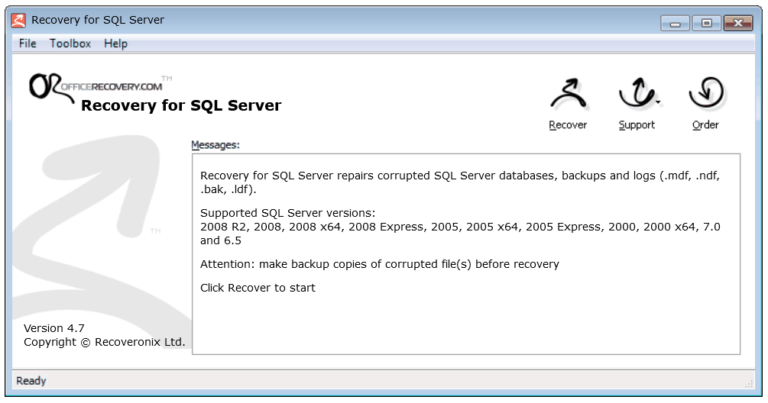Click the resize grip in status bar
Viewport: 768px width, 403px height.
point(749,383)
